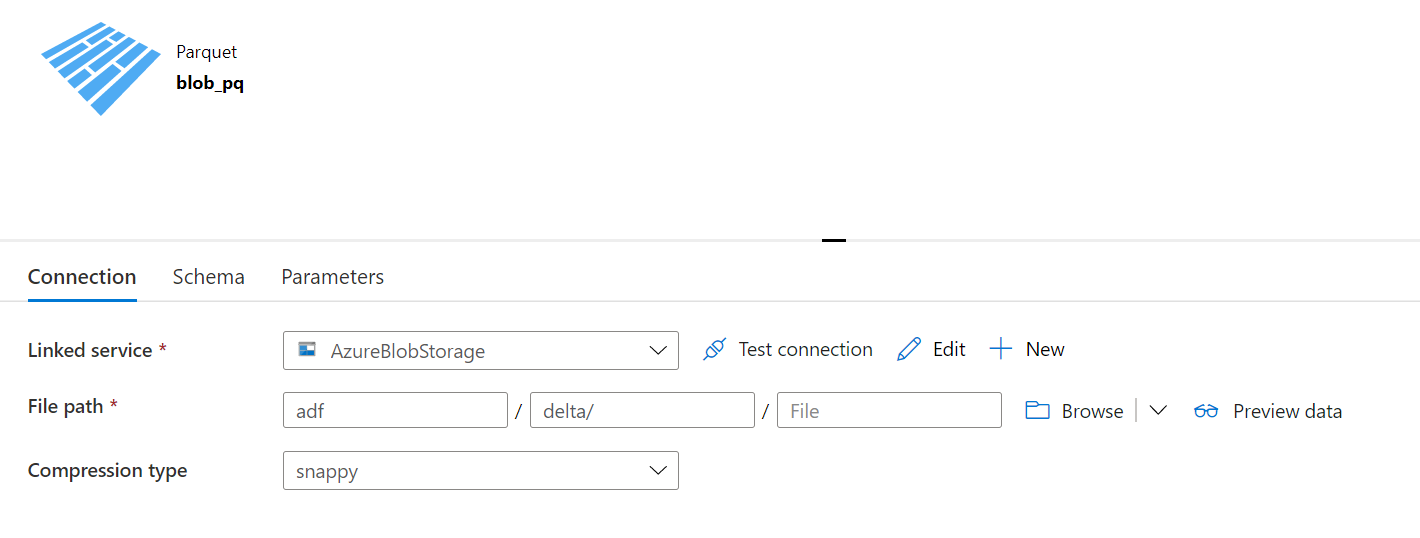Click the Preview data glasses icon
Viewport: 1420px width, 538px height.
[x=1206, y=411]
